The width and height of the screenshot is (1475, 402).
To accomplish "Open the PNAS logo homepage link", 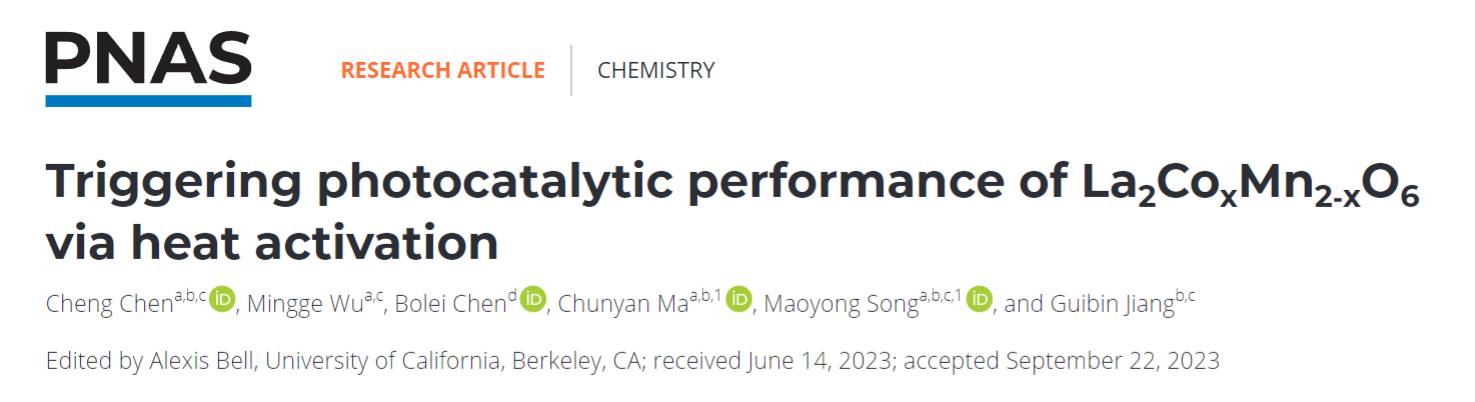I will pos(148,68).
